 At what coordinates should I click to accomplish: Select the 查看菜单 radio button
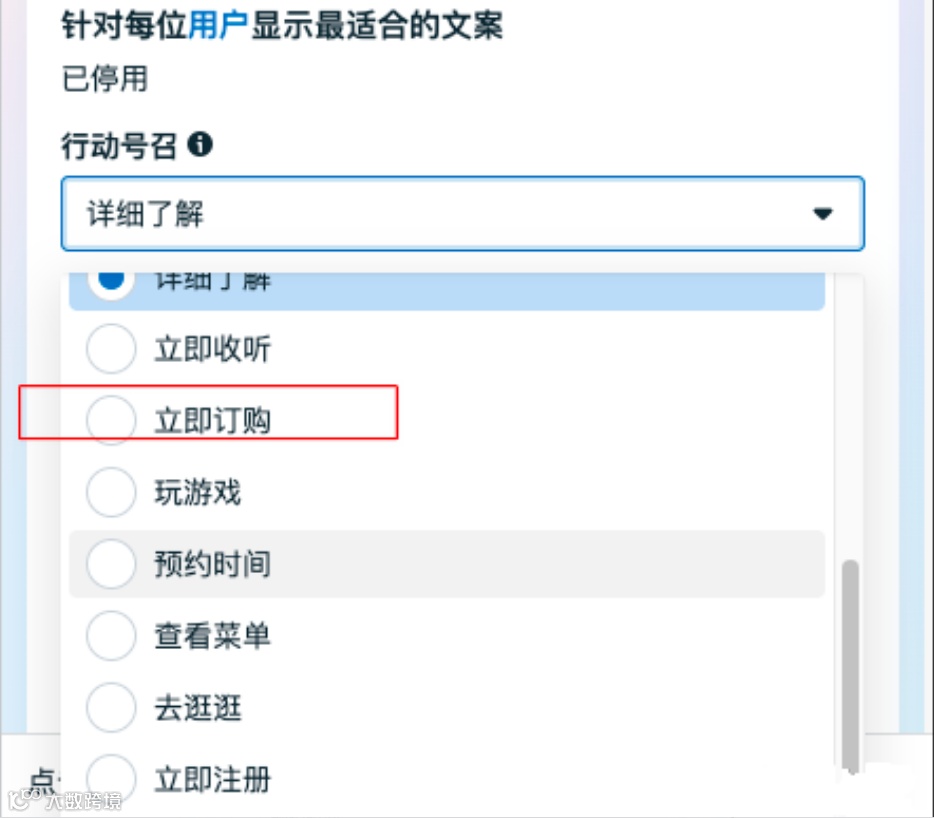click(111, 636)
